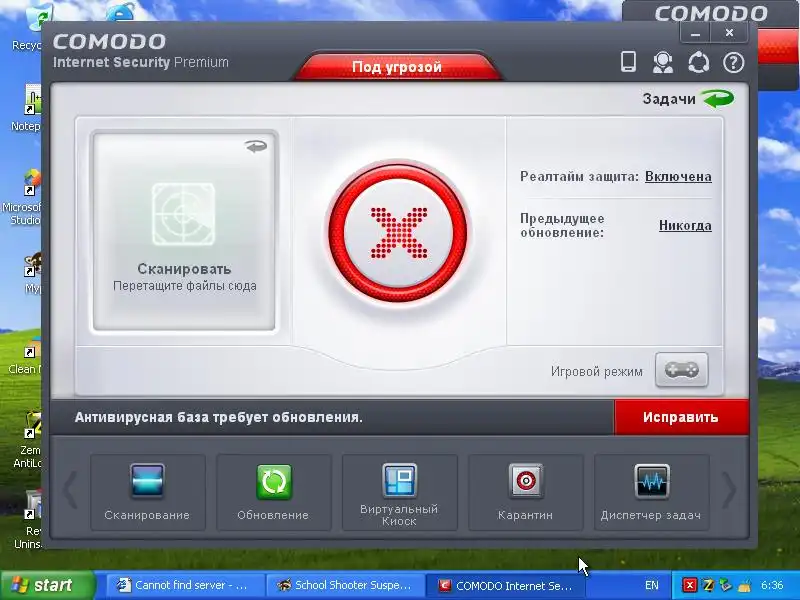
Task: Click the taskbar clock showing 6:36
Action: pyautogui.click(x=771, y=585)
